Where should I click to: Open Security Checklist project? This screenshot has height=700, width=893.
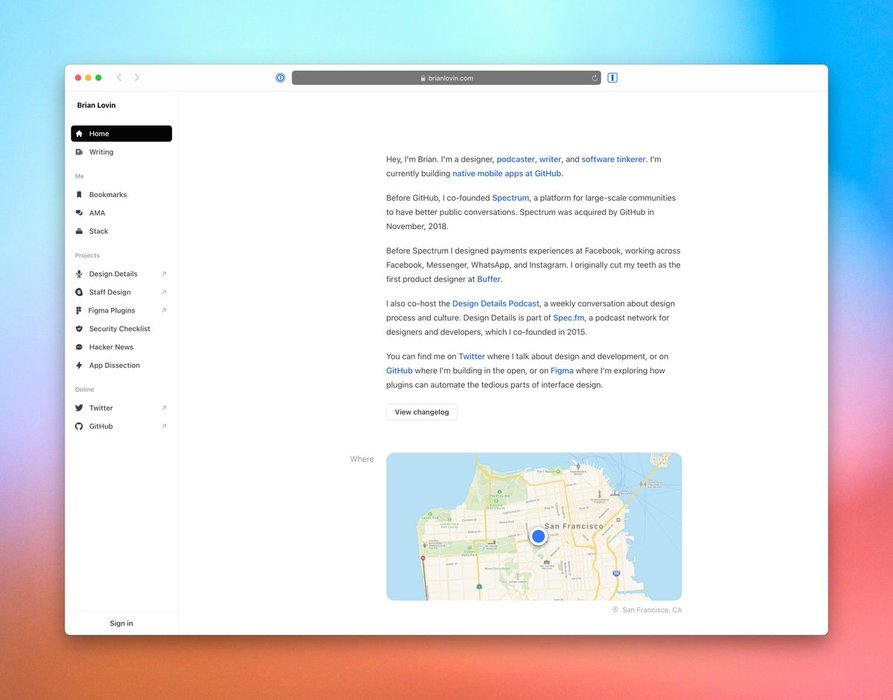[121, 329]
